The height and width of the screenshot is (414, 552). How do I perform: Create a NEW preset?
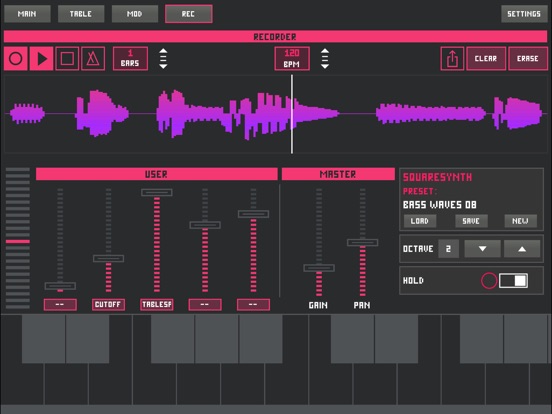[x=520, y=221]
